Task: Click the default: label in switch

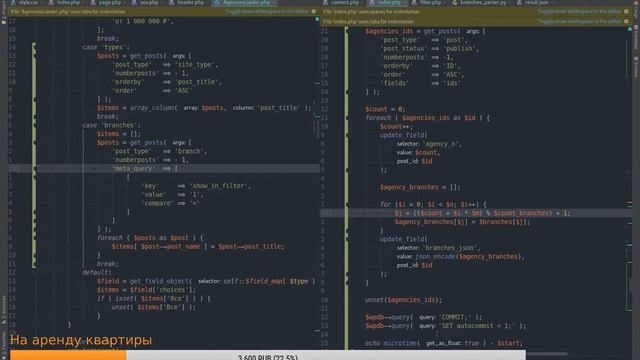Action: (97, 273)
